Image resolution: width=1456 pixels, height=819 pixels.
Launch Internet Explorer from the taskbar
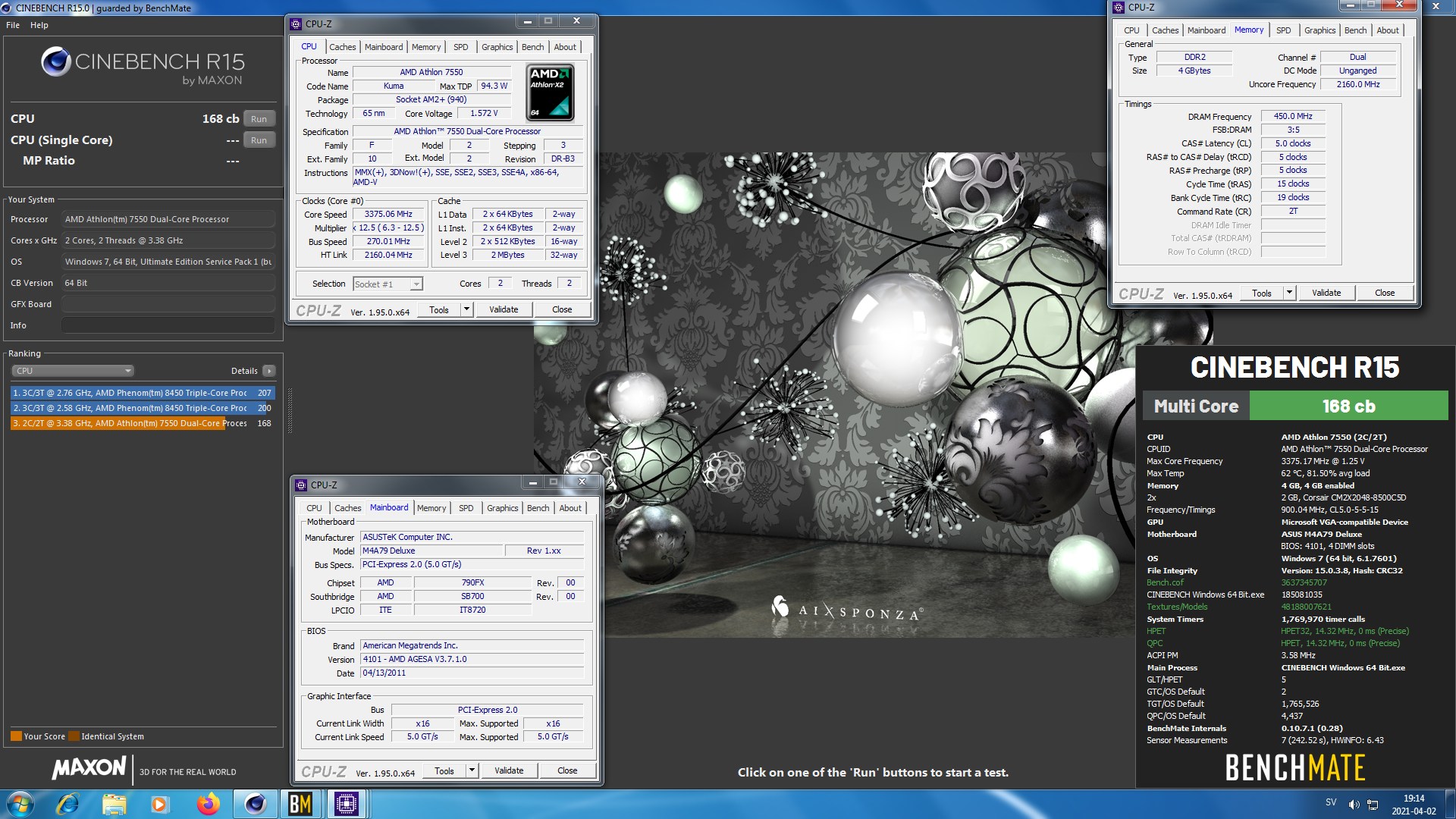[67, 804]
